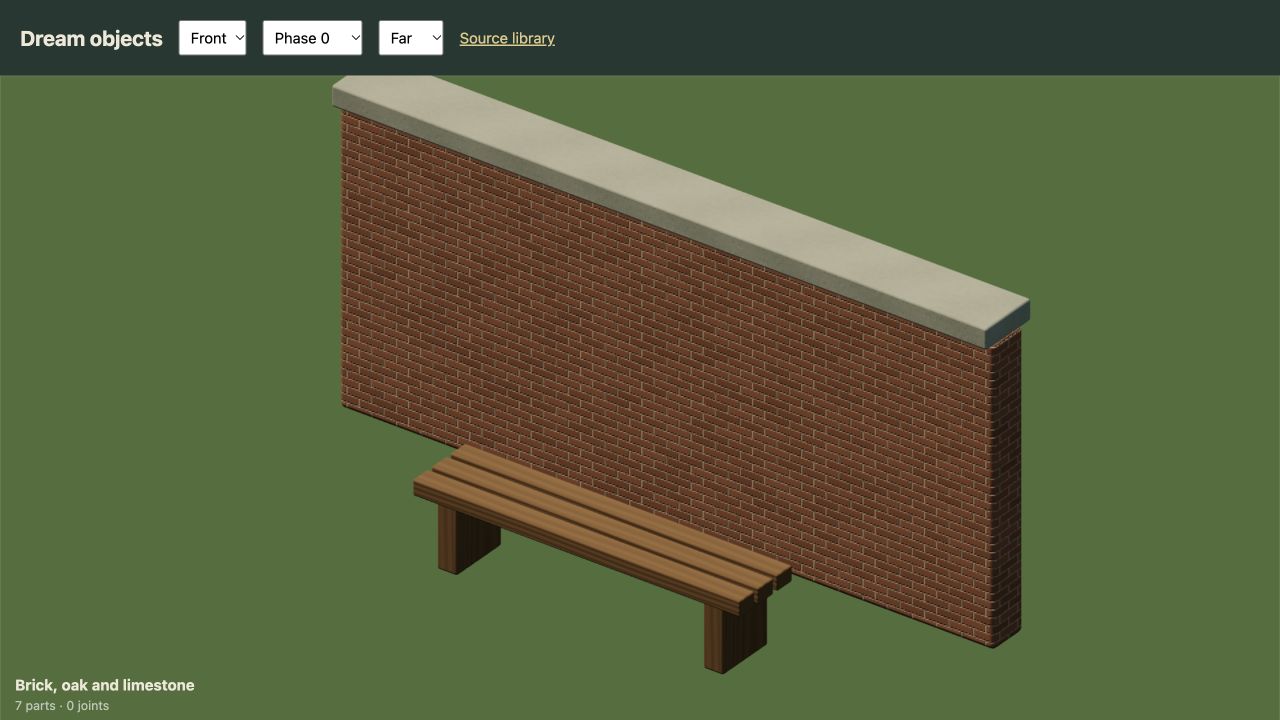1280x720 pixels.
Task: Click the 'Brick, oak and limestone' caption
Action: pyautogui.click(x=105, y=685)
